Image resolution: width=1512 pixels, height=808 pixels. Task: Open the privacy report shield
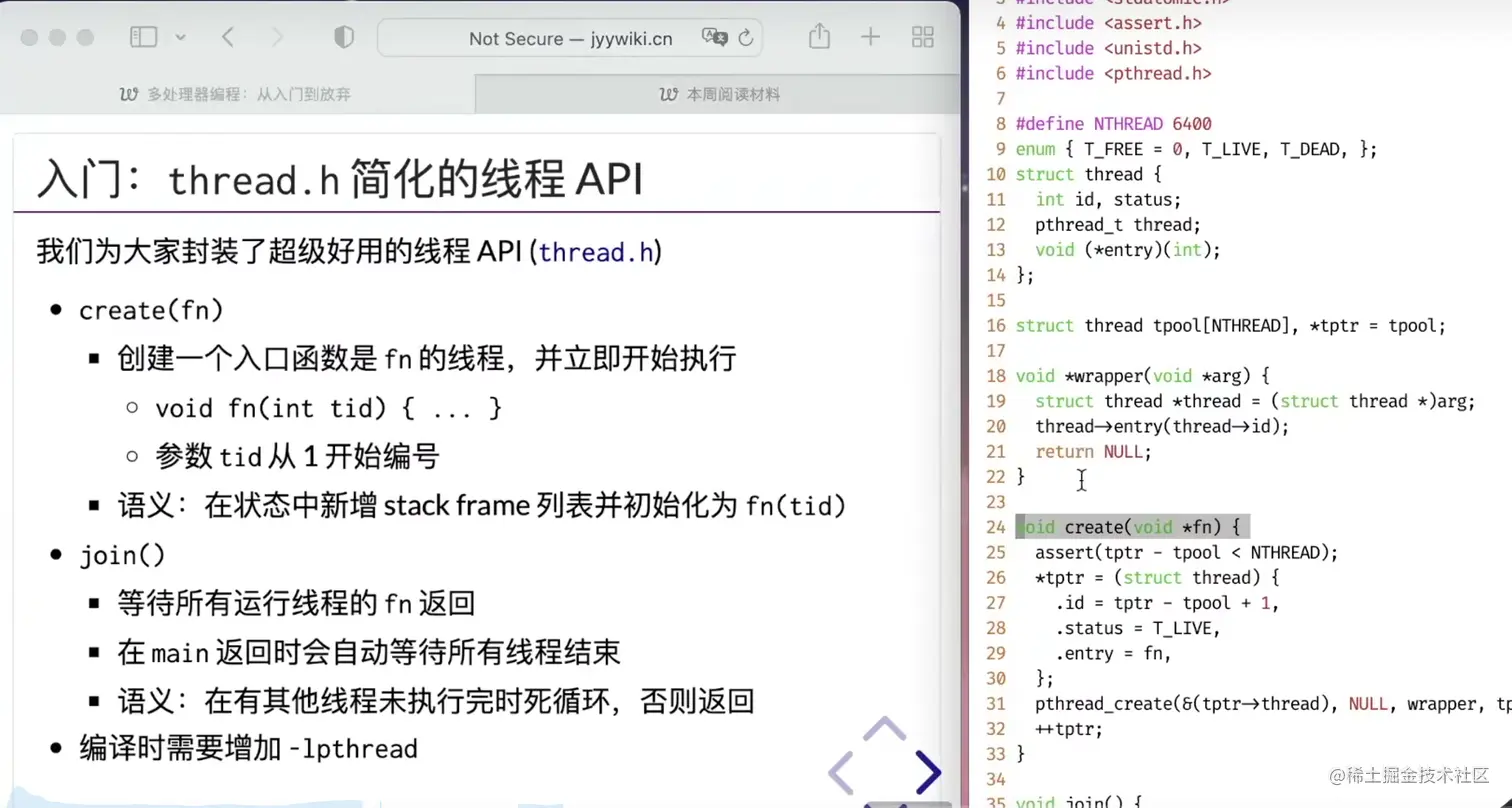[x=344, y=38]
